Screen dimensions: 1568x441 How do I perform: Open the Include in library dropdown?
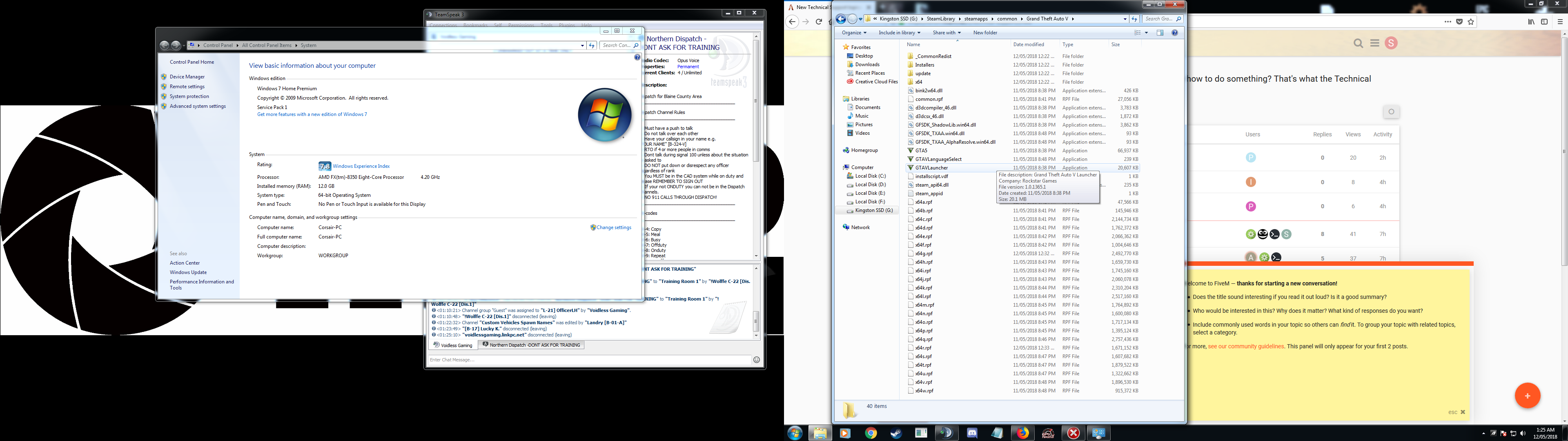pos(899,33)
